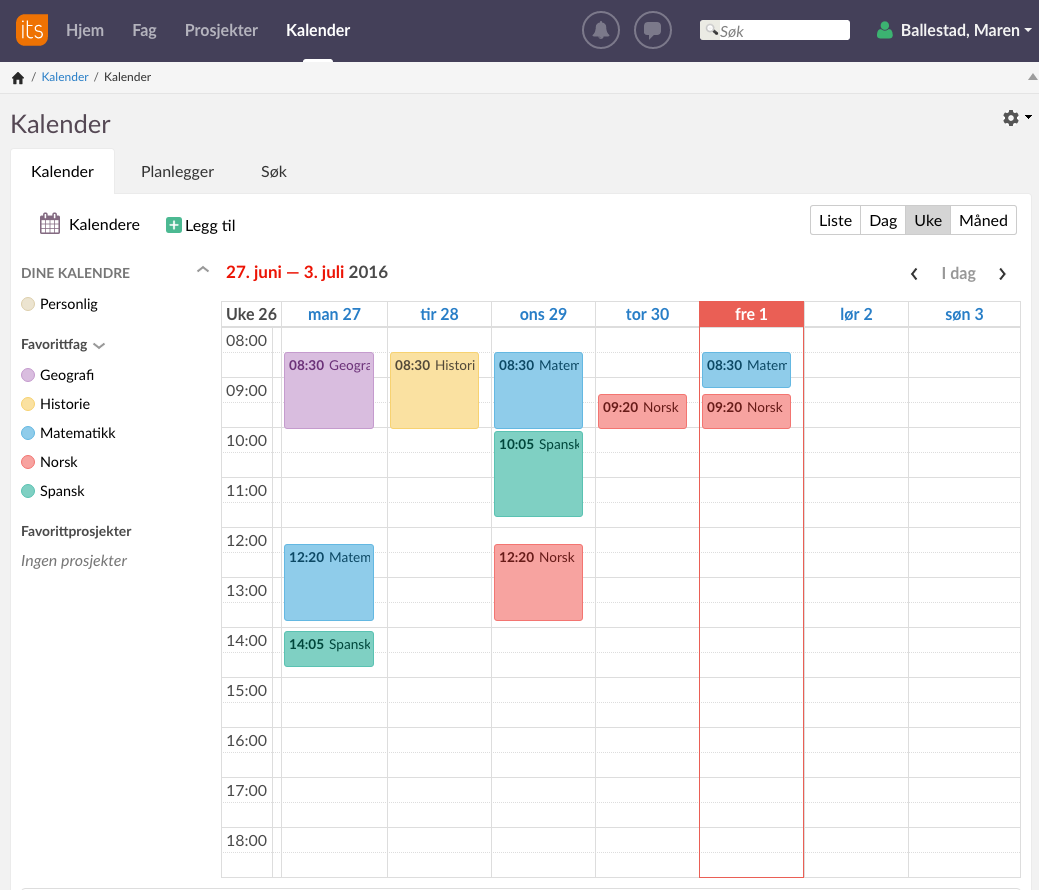This screenshot has width=1039, height=890.
Task: Toggle Historie calendar visibility
Action: [x=28, y=404]
